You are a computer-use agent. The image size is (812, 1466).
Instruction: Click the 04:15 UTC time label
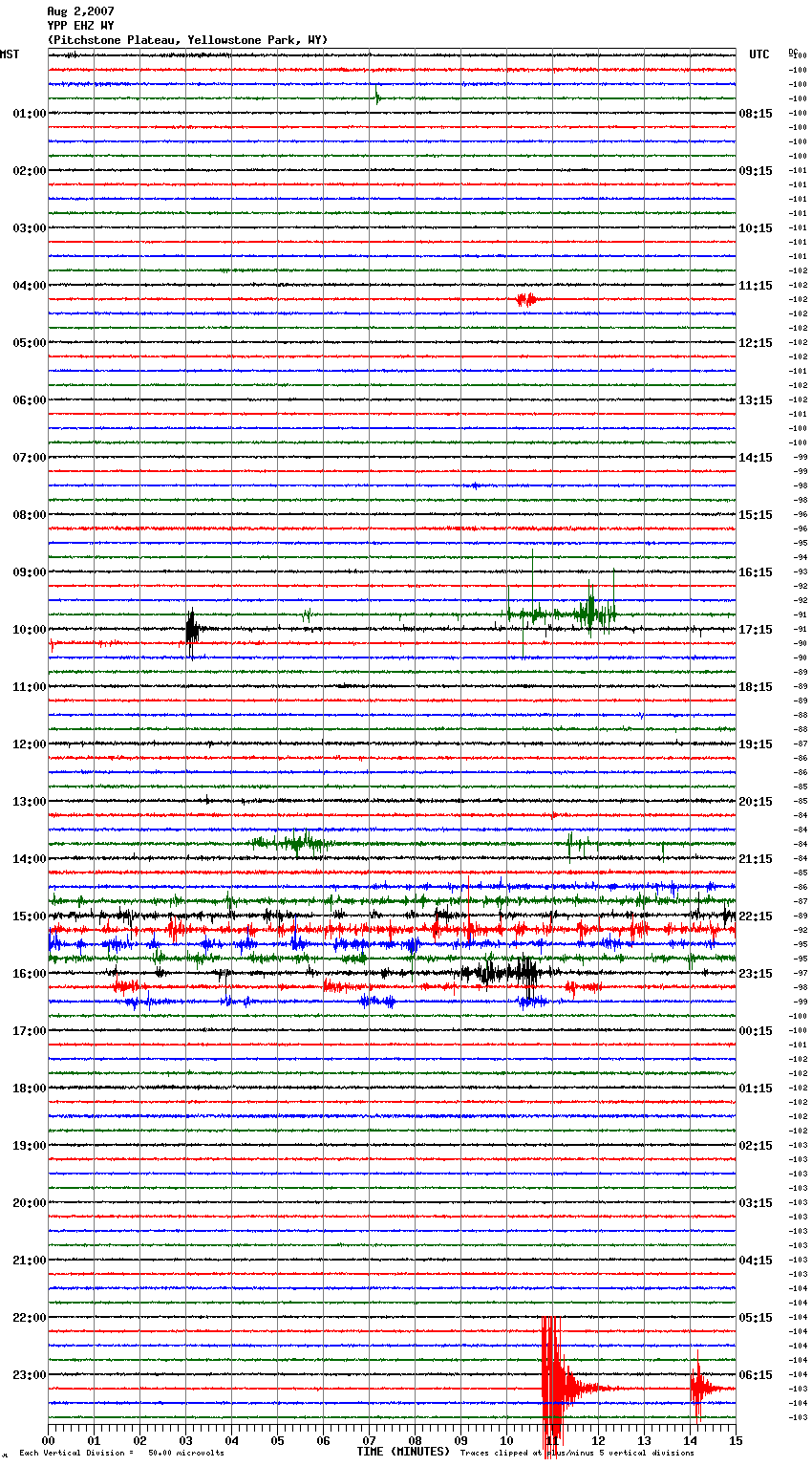click(x=756, y=1261)
